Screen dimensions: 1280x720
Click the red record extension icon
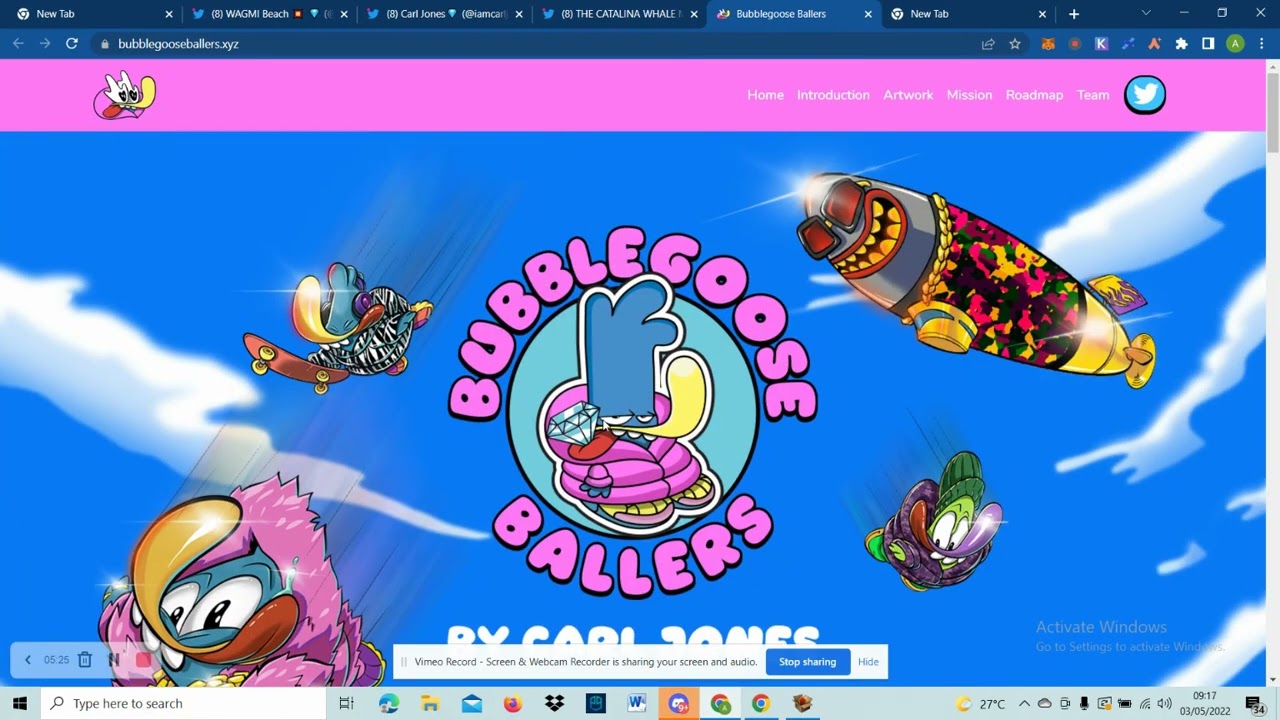(1075, 44)
